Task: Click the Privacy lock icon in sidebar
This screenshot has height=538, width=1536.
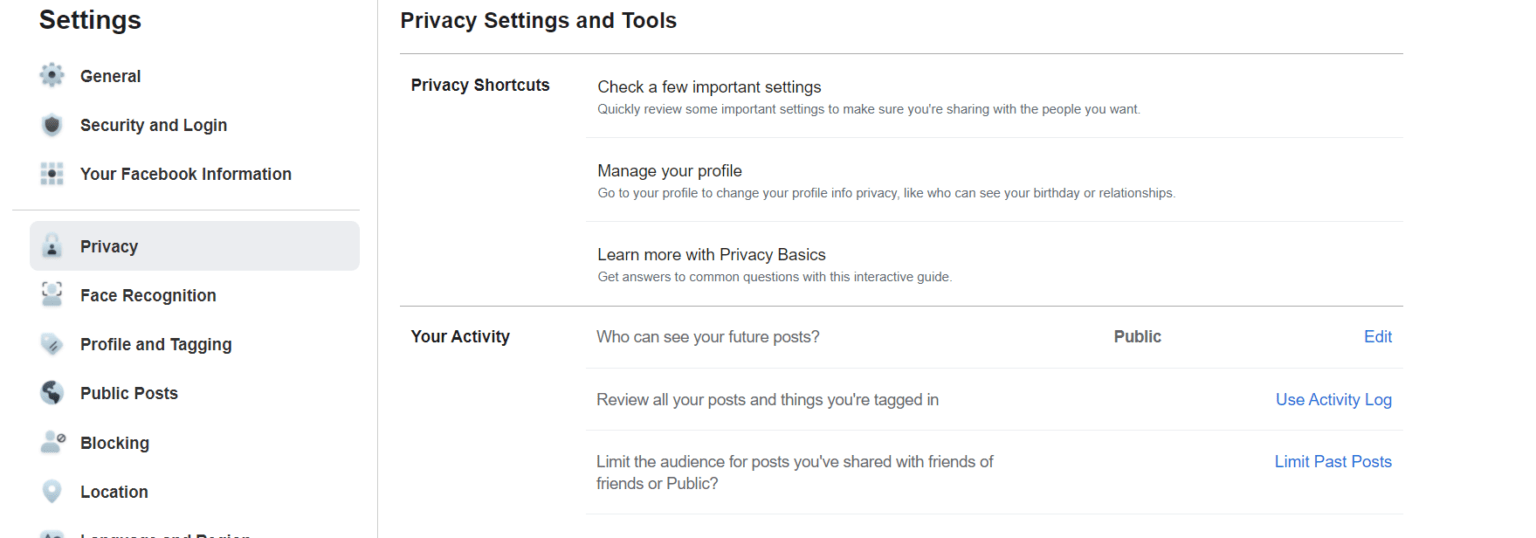Action: [x=52, y=247]
